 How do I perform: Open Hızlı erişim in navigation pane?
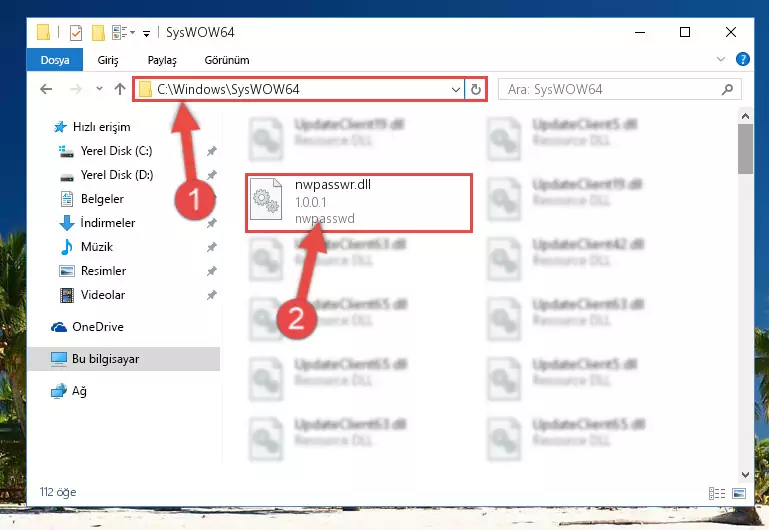coord(102,127)
